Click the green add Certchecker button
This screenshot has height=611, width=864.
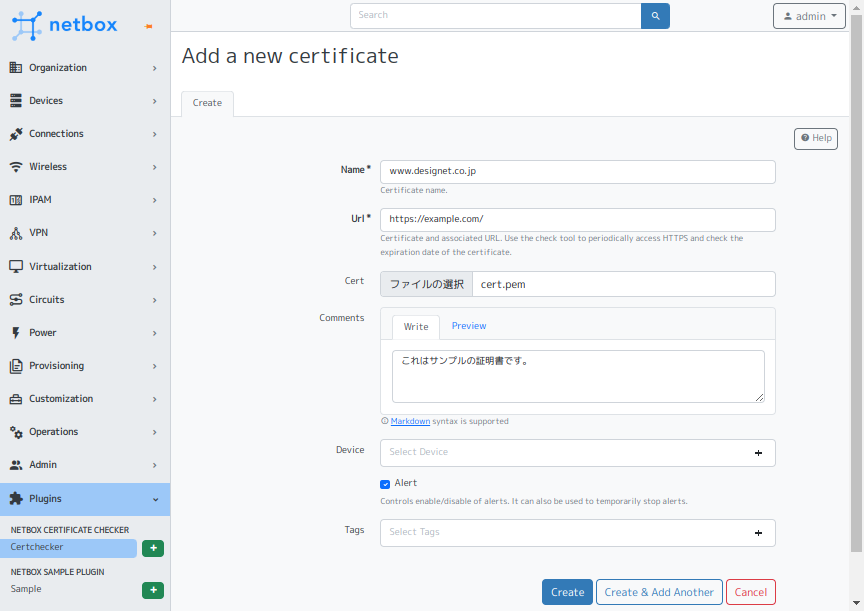153,548
